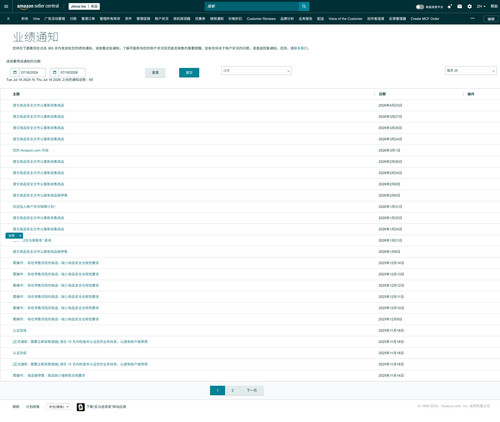Image resolution: width=500 pixels, height=422 pixels.
Task: Click the app download link in footer
Action: click(106, 407)
